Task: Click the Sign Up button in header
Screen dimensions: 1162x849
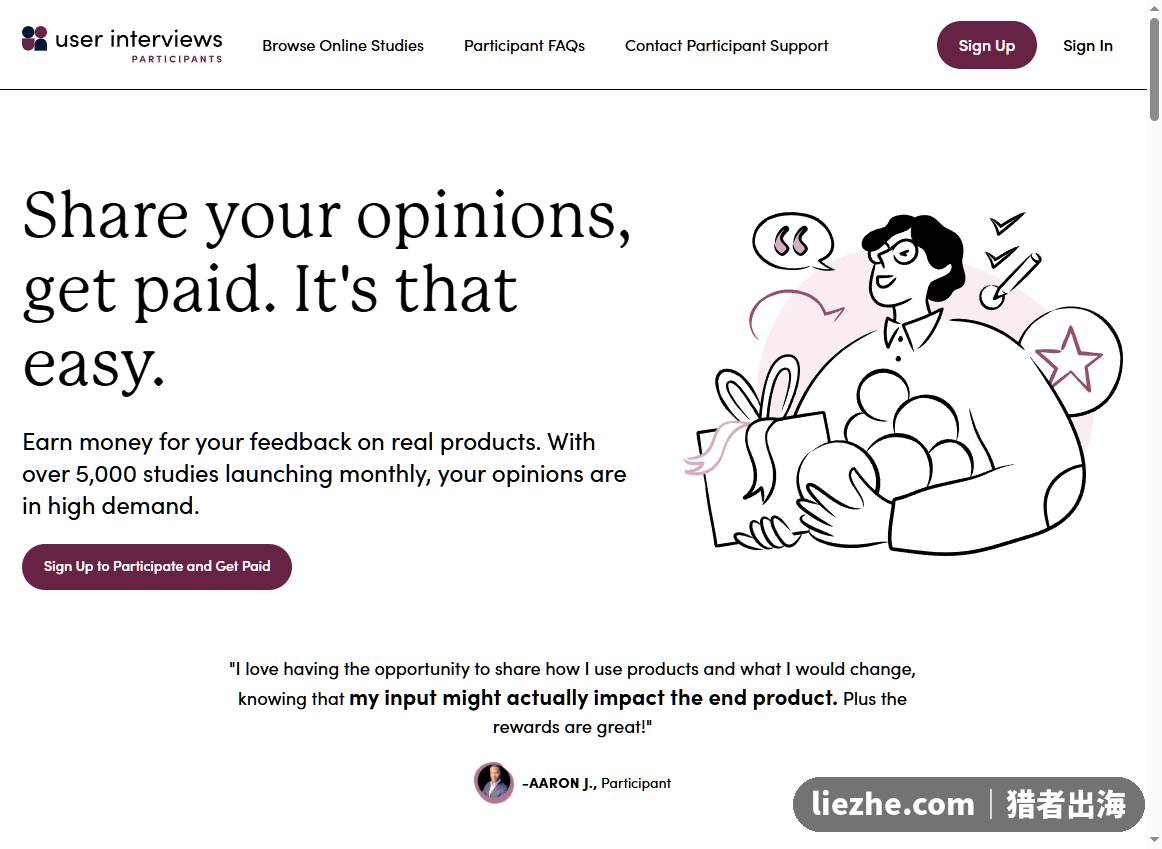Action: 986,45
